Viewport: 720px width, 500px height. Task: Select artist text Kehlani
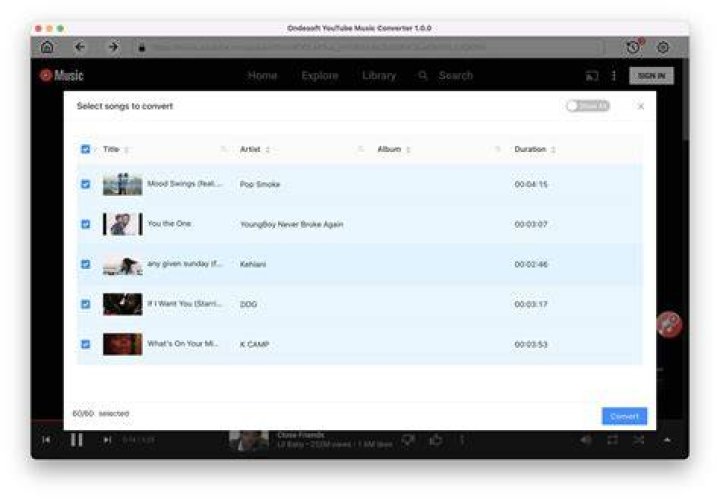(253, 264)
